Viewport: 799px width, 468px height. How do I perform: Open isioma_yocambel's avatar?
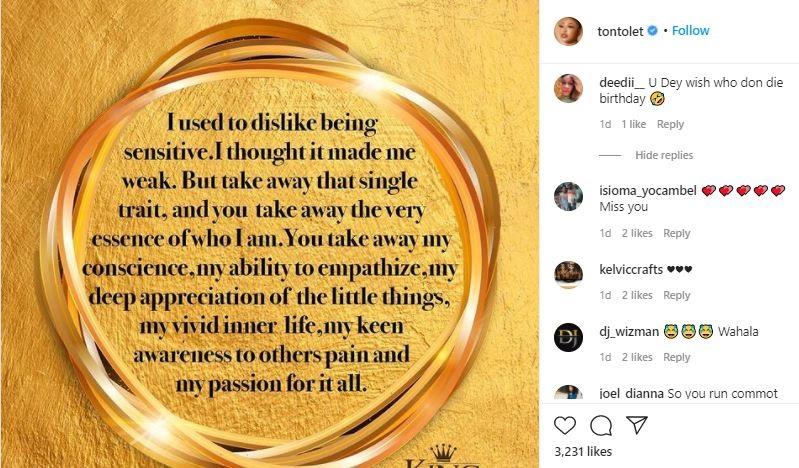(x=569, y=197)
